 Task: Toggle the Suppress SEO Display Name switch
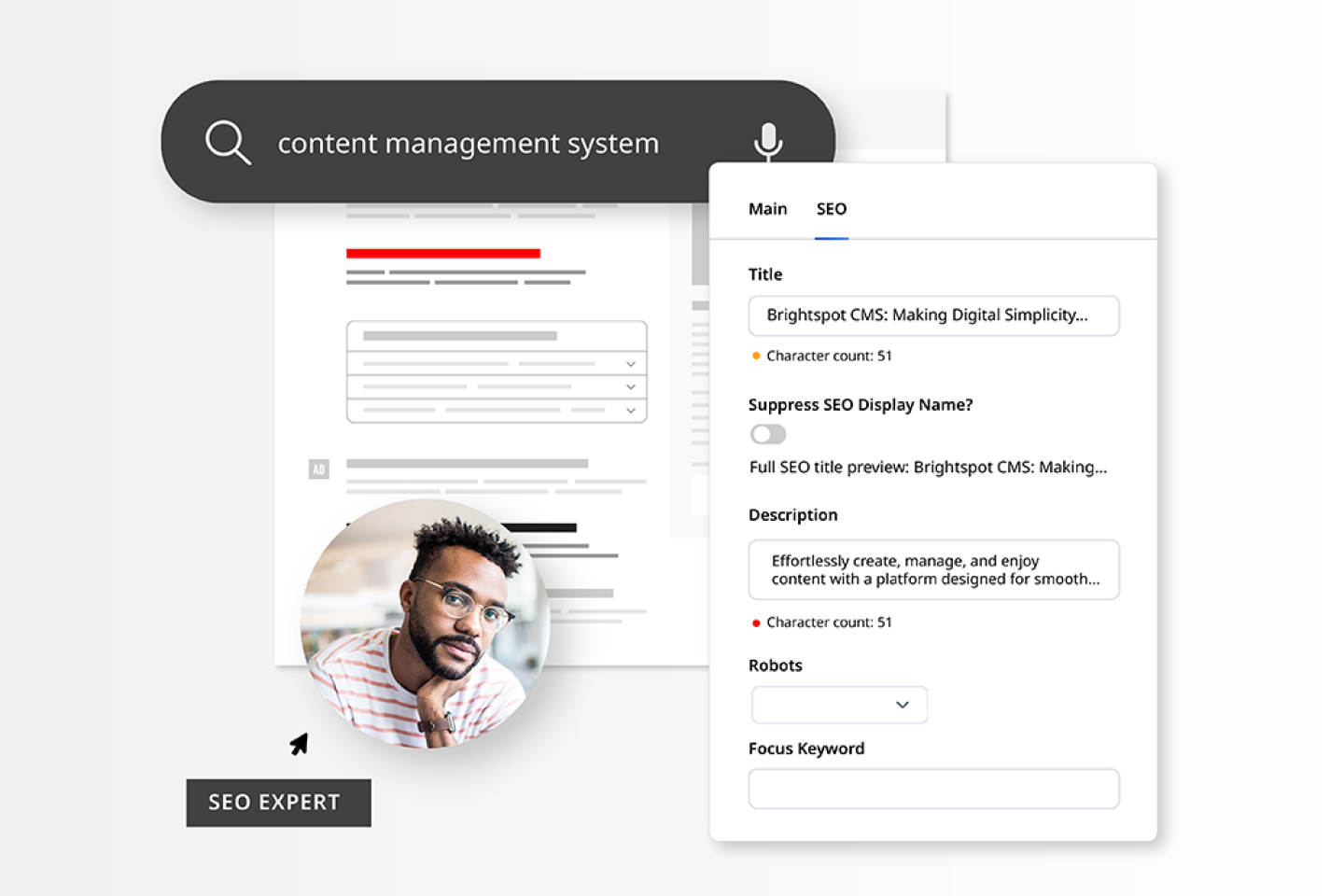[x=767, y=434]
